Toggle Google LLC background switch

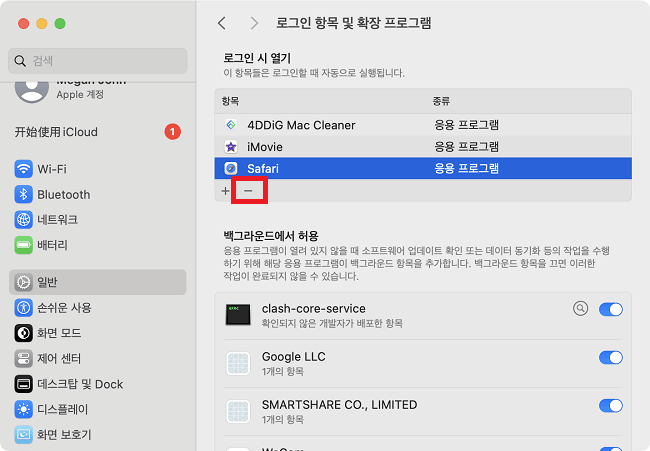(611, 357)
